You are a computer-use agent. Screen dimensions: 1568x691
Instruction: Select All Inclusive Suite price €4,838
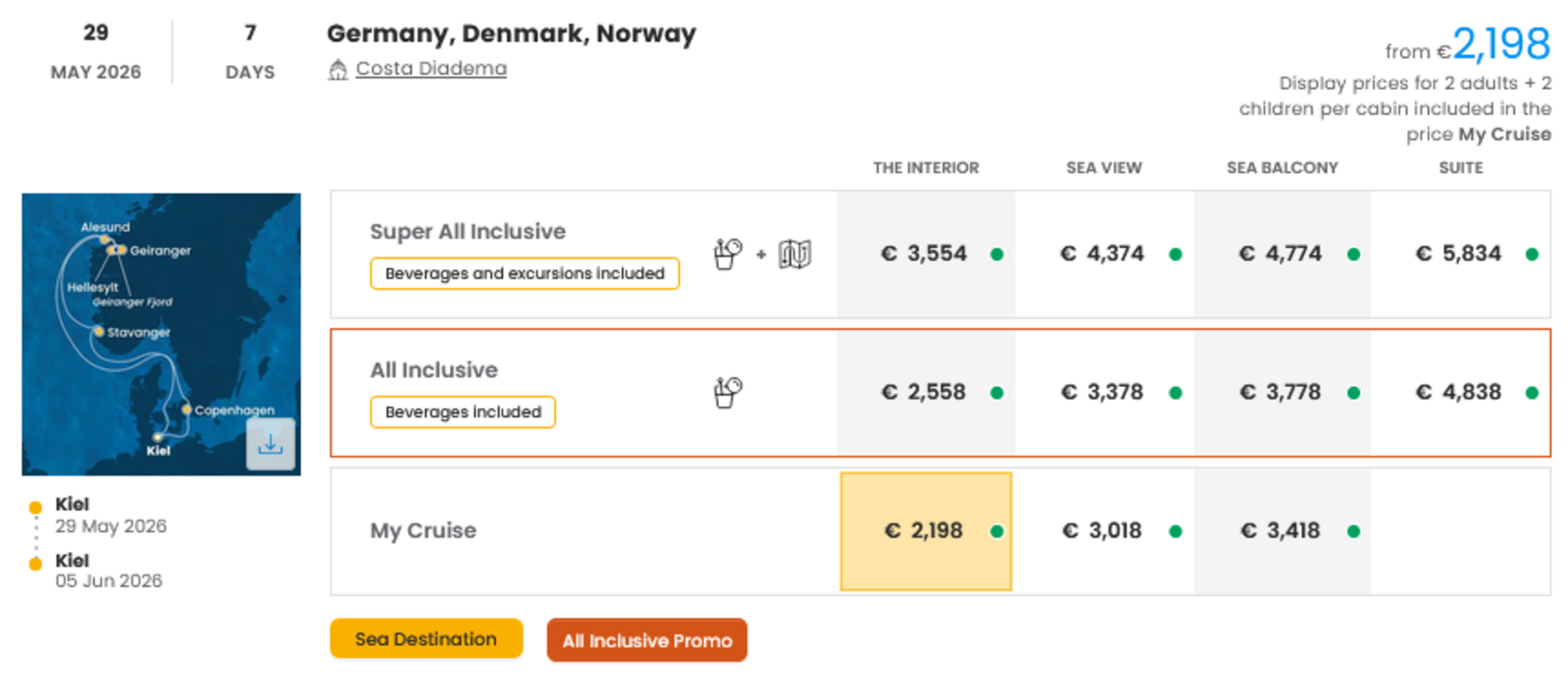coord(1459,392)
